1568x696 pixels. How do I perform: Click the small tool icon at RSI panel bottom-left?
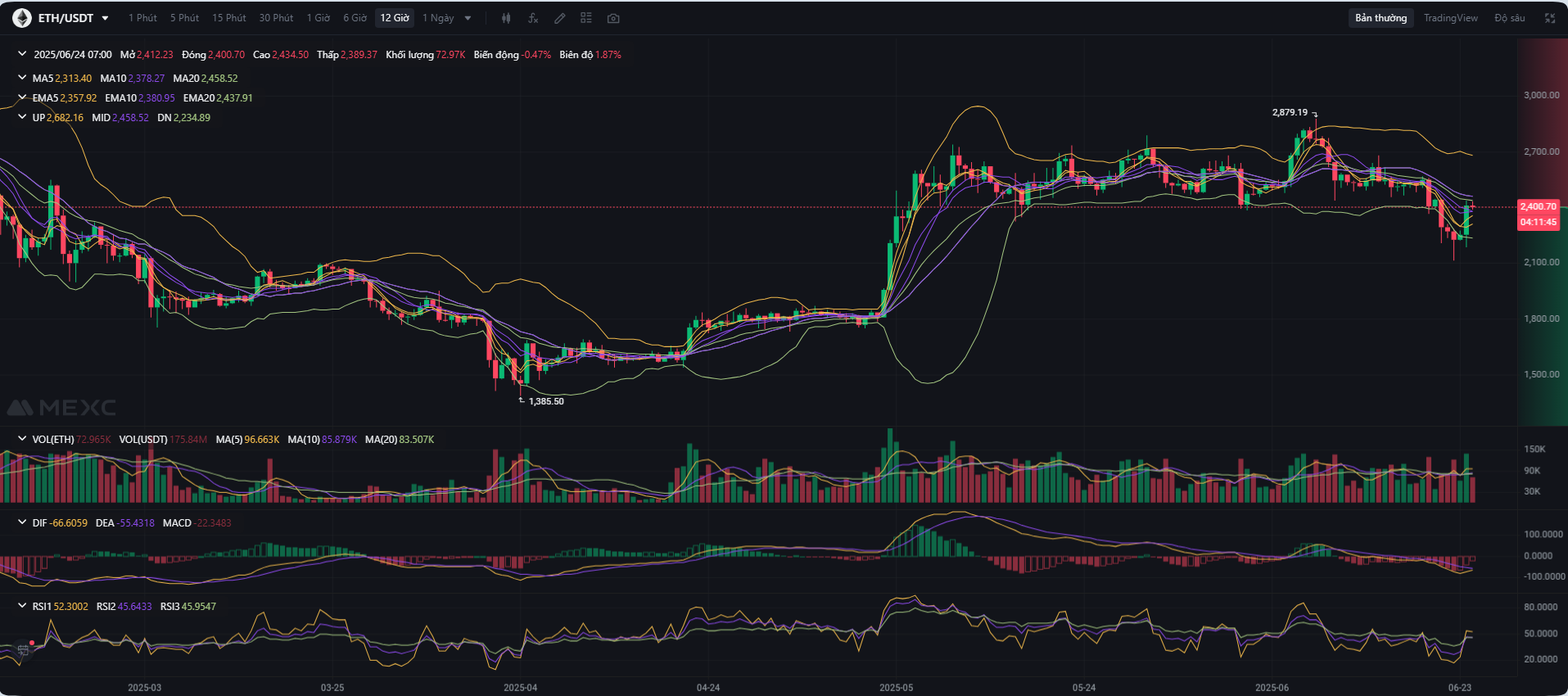[23, 649]
